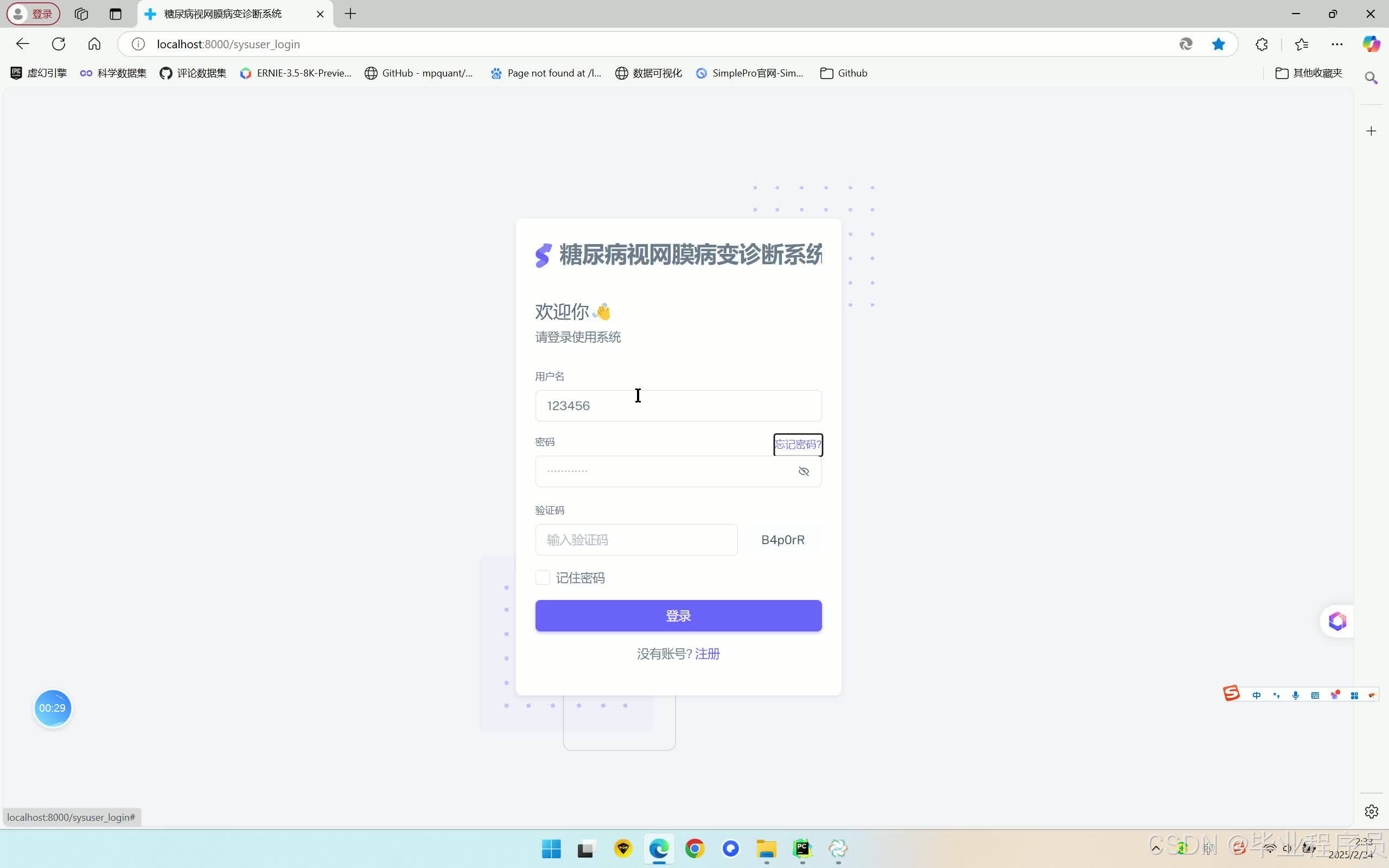Refresh the B4p0rR captcha code
Image resolution: width=1389 pixels, height=868 pixels.
783,540
